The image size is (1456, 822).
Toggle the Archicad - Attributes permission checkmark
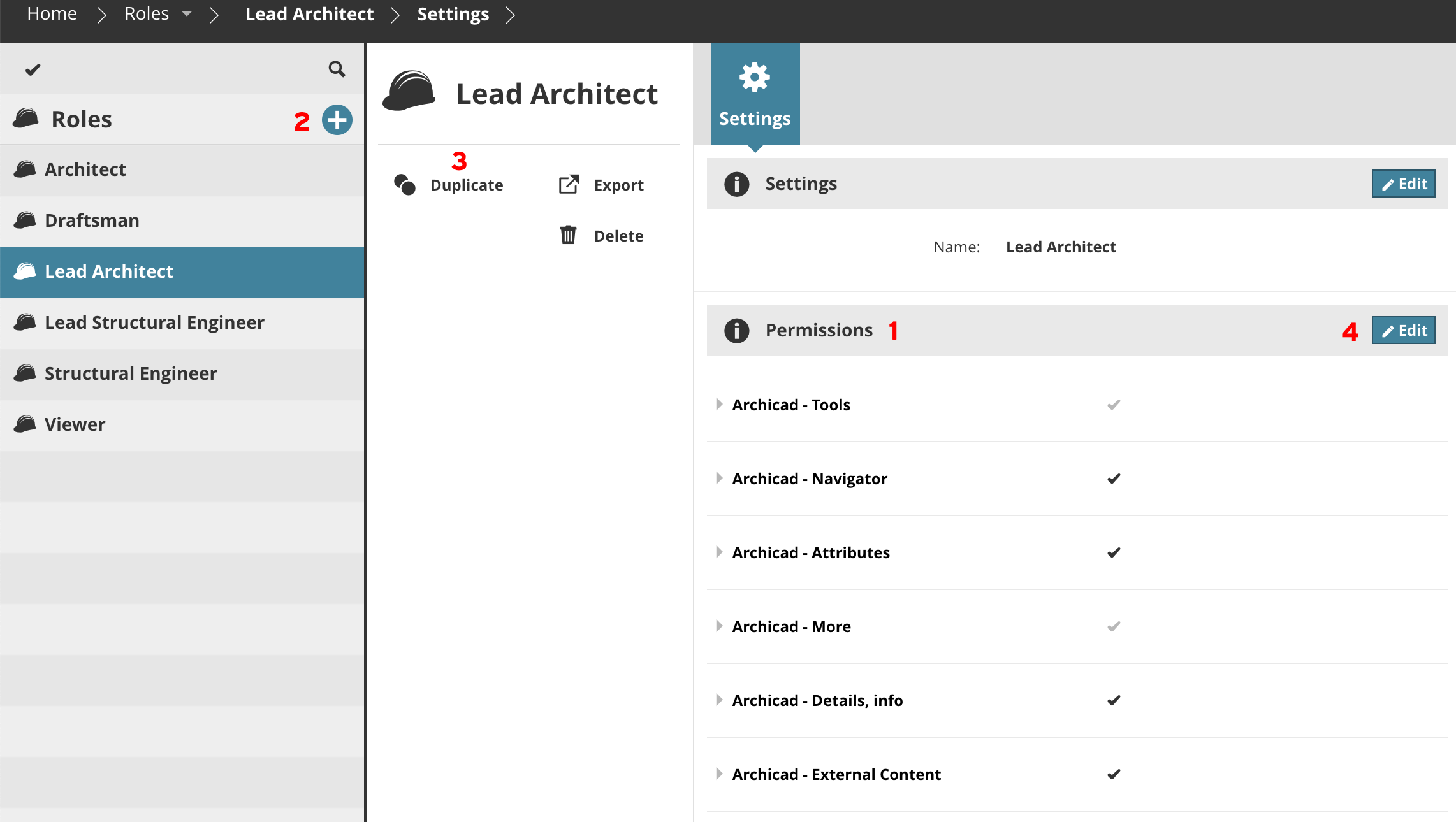pyautogui.click(x=1114, y=552)
